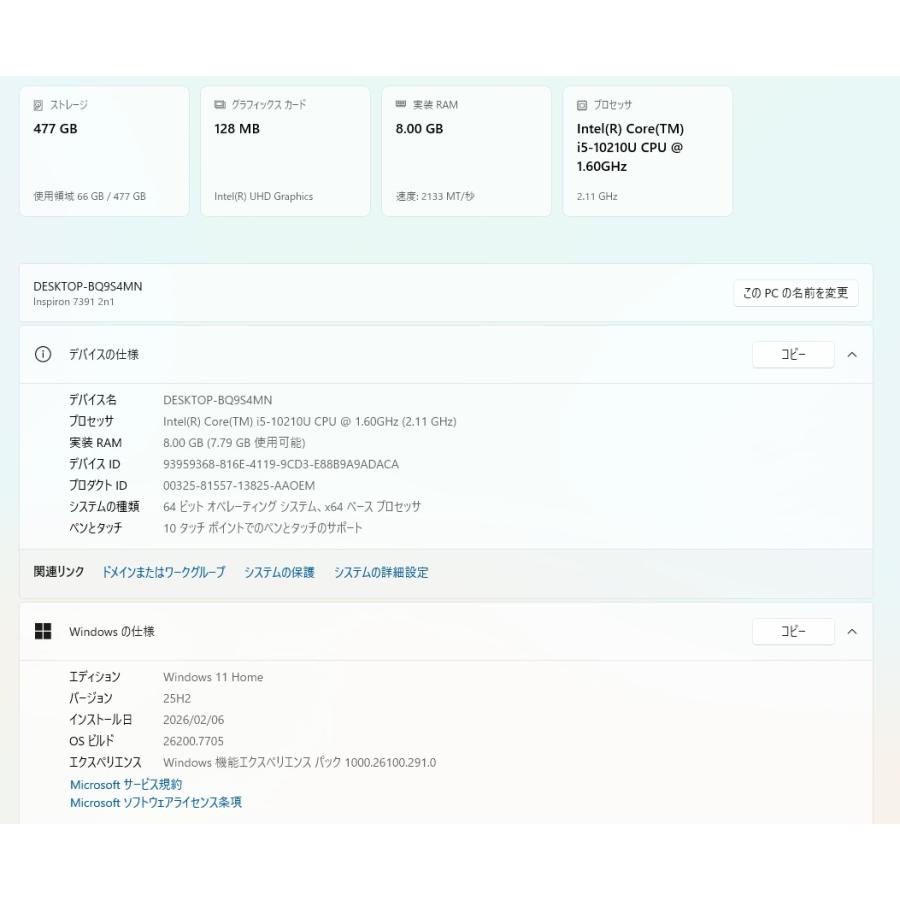Click the デバイスの仕様 section header
900x900 pixels.
446,355
